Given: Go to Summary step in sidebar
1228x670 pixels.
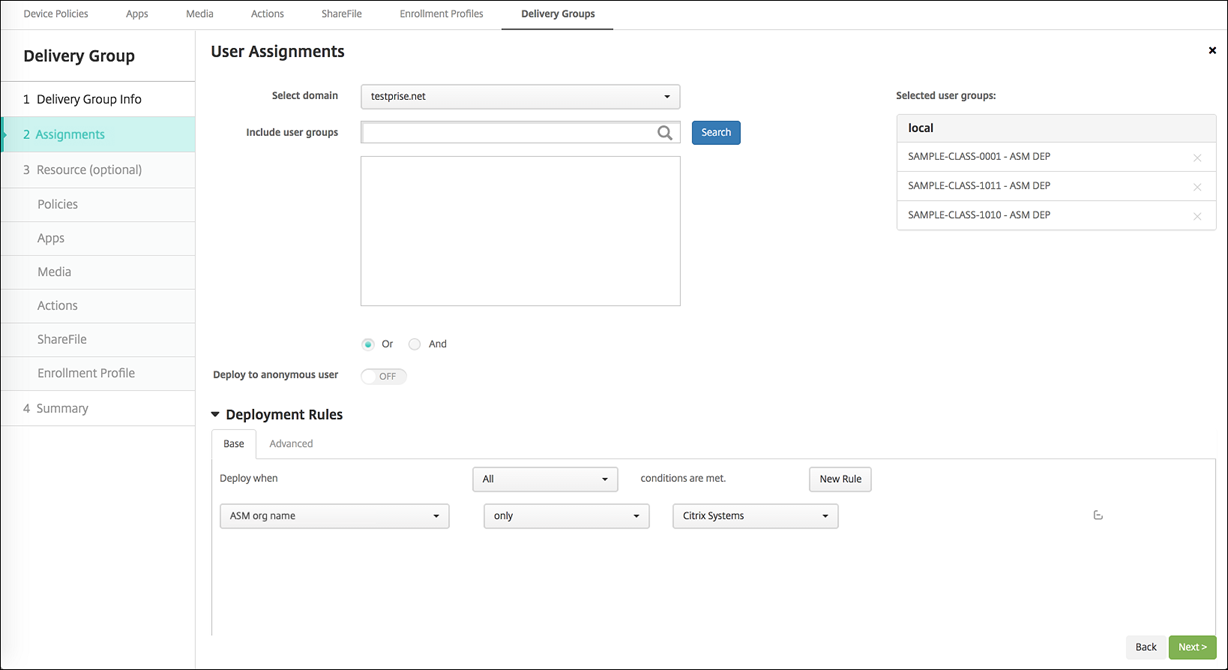Looking at the screenshot, I should [x=62, y=408].
